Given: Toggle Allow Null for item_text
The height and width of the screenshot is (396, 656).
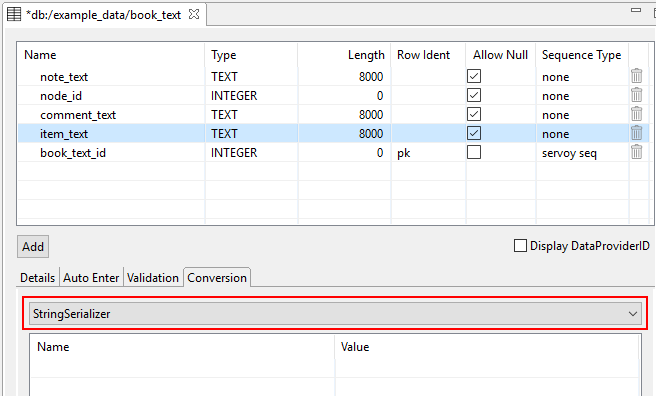Looking at the screenshot, I should pyautogui.click(x=474, y=133).
